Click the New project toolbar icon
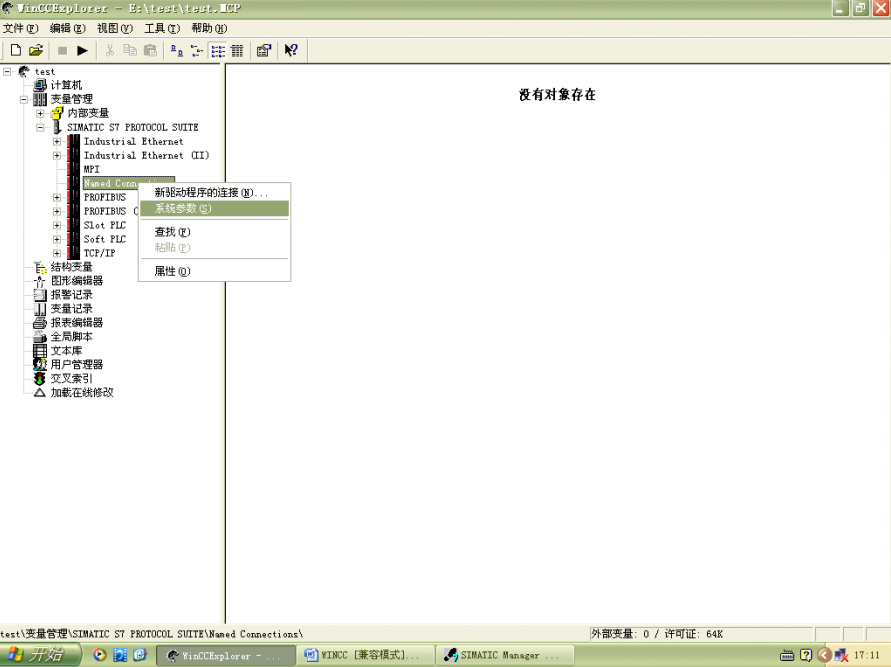 point(16,51)
